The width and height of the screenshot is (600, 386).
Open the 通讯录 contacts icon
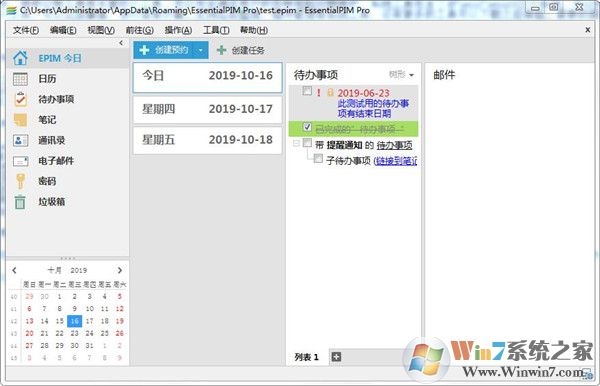tap(20, 140)
